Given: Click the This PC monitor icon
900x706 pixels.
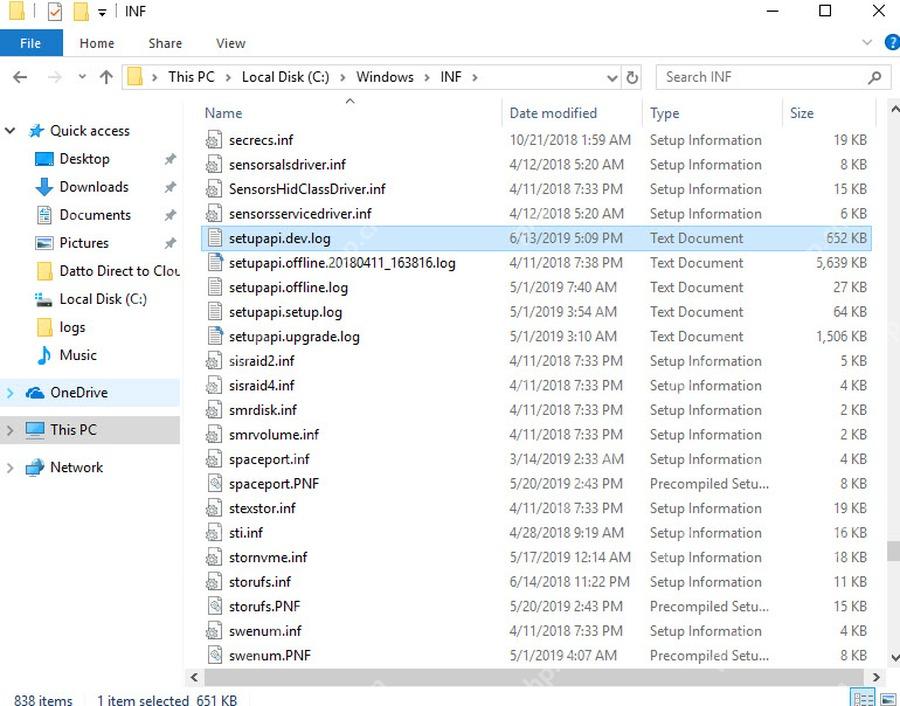Looking at the screenshot, I should 35,430.
